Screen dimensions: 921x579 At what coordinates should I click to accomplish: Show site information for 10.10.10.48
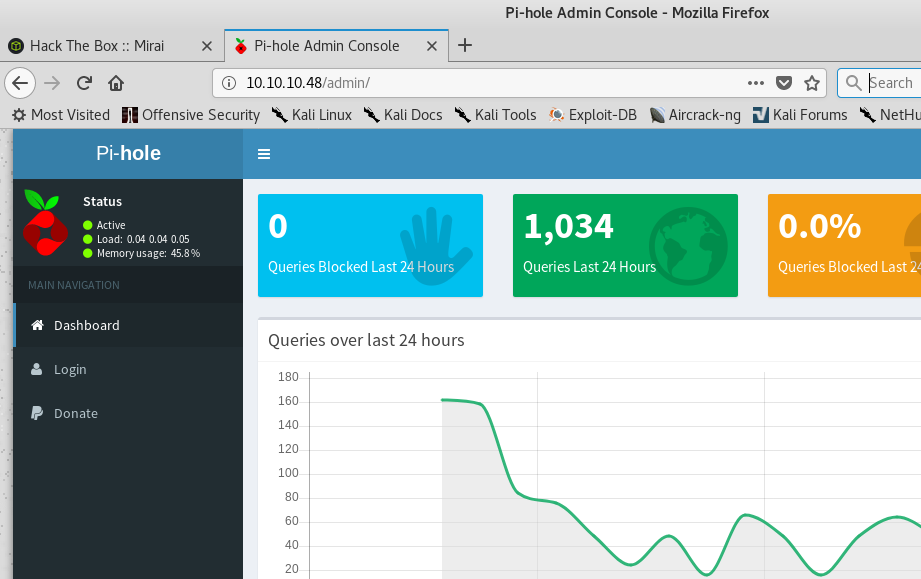pyautogui.click(x=229, y=83)
